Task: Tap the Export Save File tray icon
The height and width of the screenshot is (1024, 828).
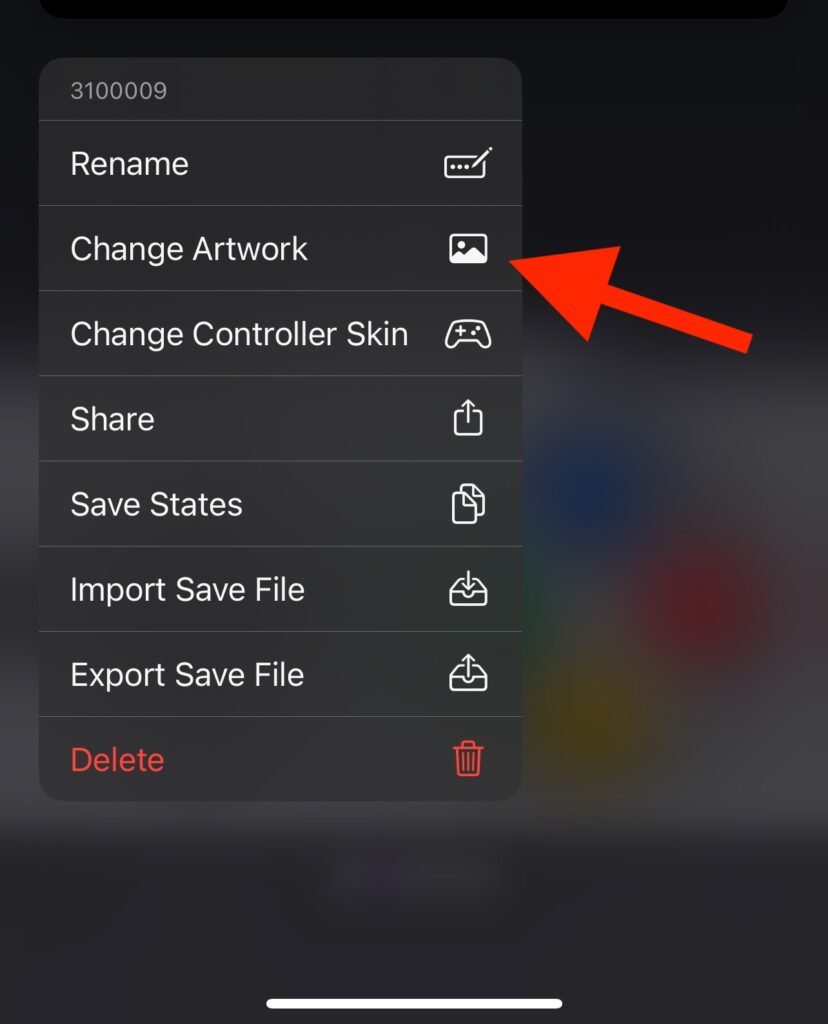Action: pyautogui.click(x=468, y=673)
